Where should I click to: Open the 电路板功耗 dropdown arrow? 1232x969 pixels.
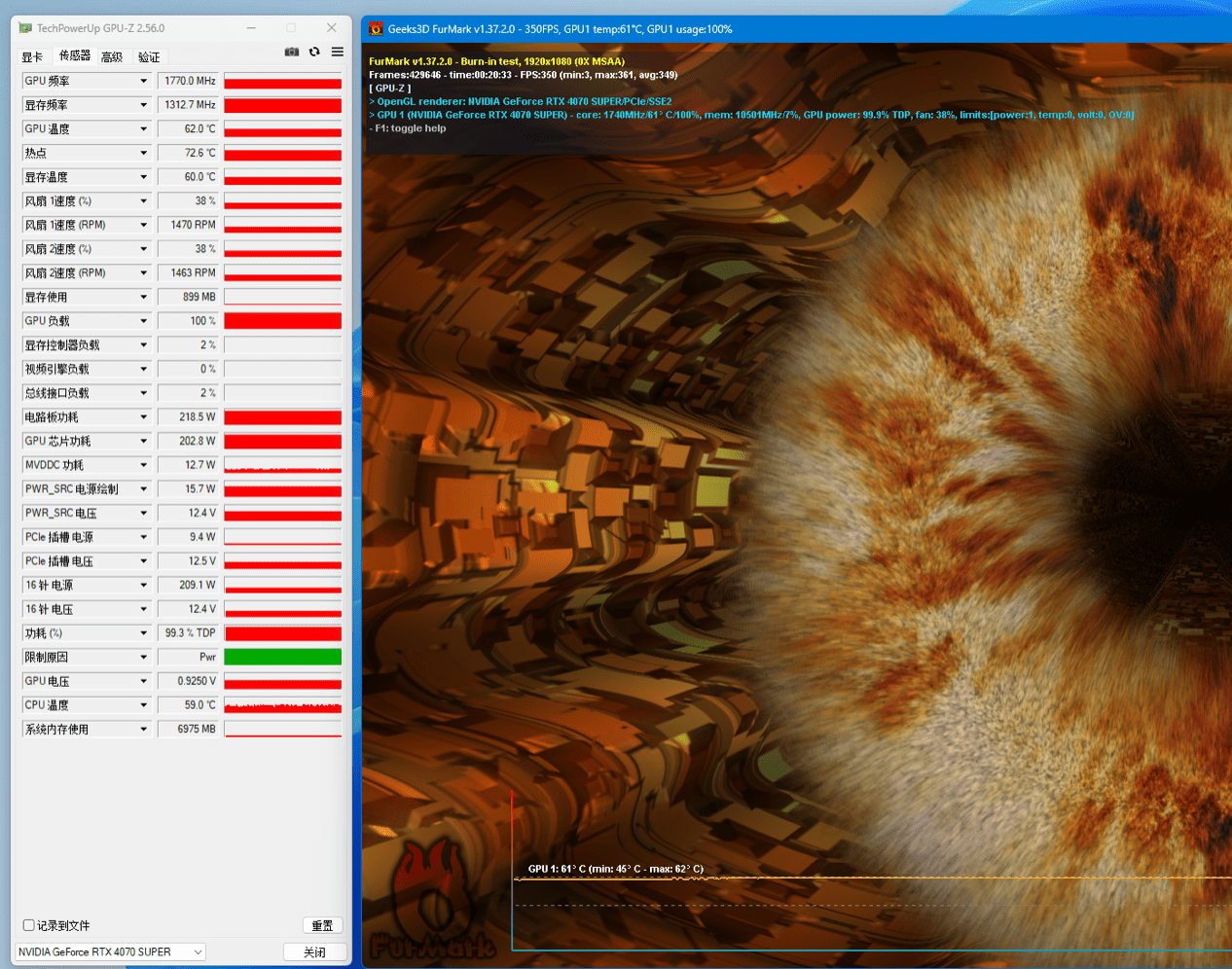(x=143, y=417)
